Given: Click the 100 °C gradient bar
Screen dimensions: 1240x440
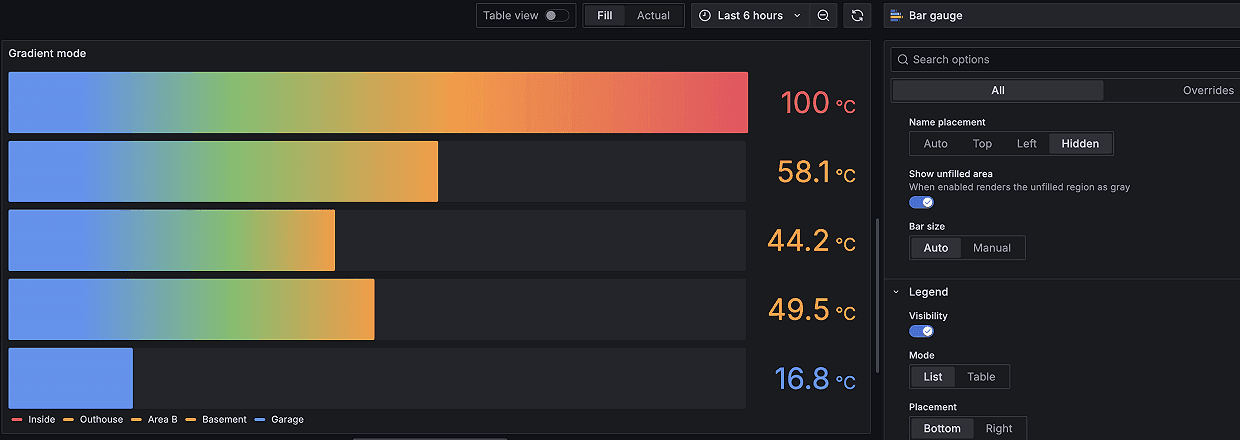Looking at the screenshot, I should (x=378, y=102).
